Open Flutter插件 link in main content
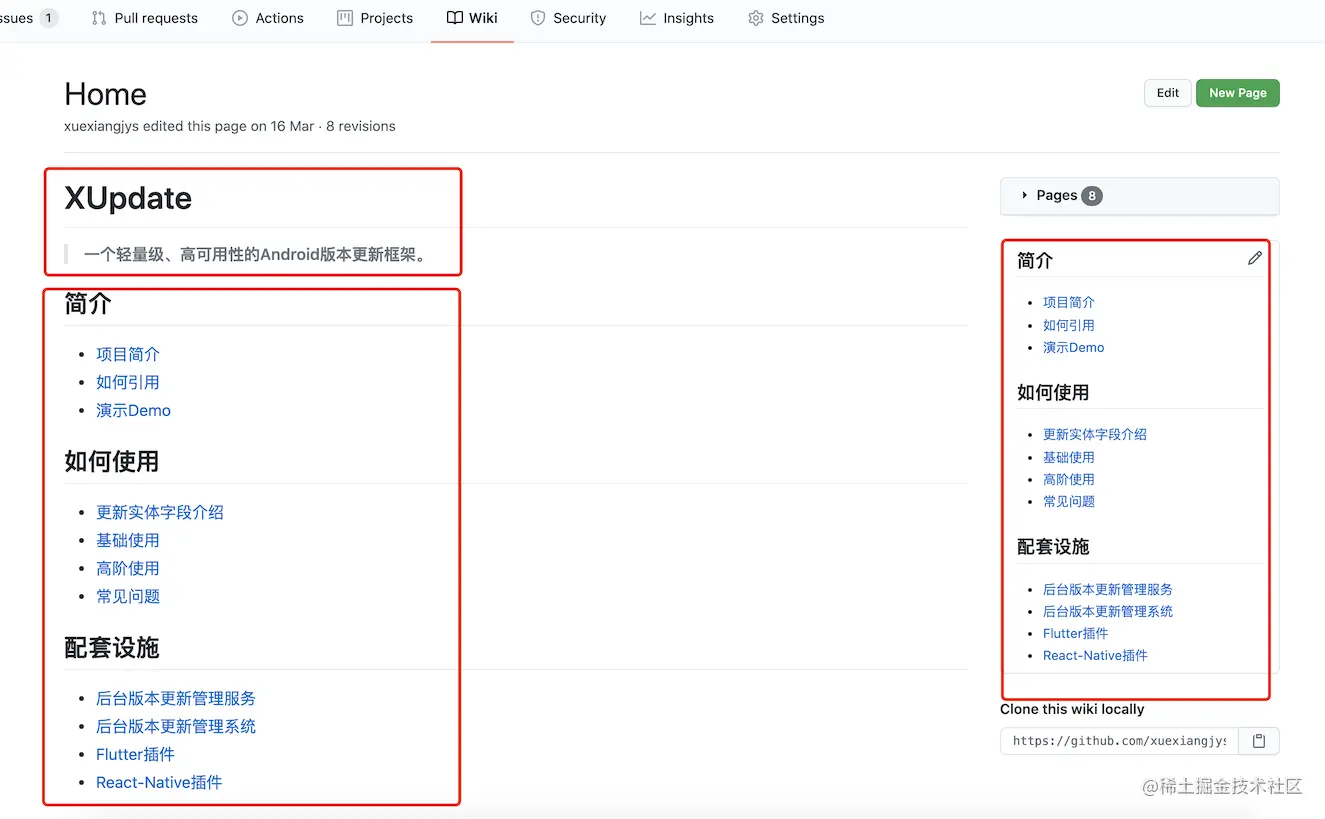Viewport: 1325px width, 819px height. (x=135, y=754)
